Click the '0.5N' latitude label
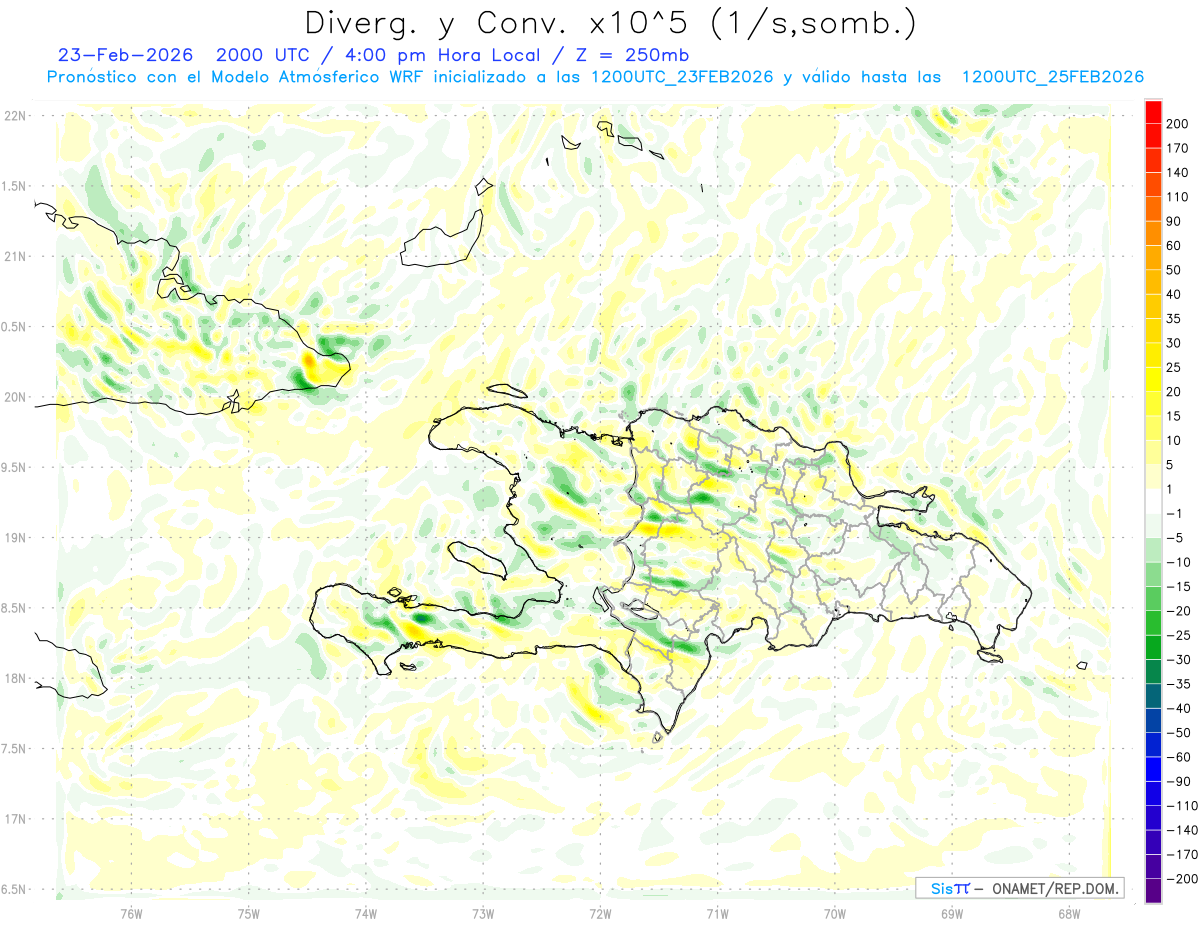Screen dimensions: 1200x927 pos(15,327)
